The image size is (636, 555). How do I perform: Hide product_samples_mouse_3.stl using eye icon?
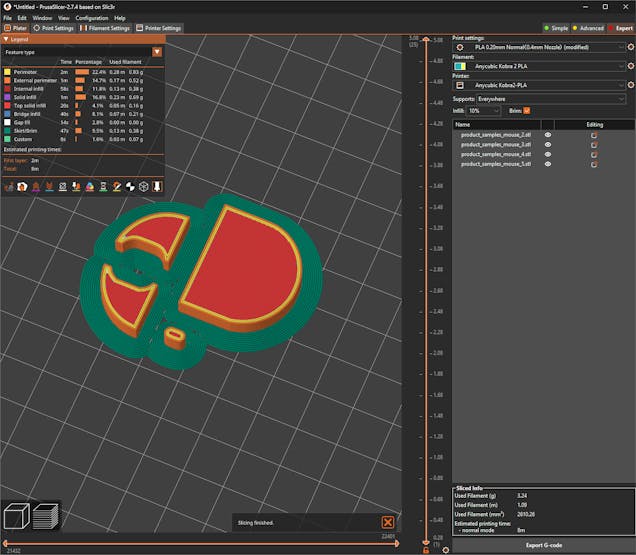pyautogui.click(x=547, y=145)
